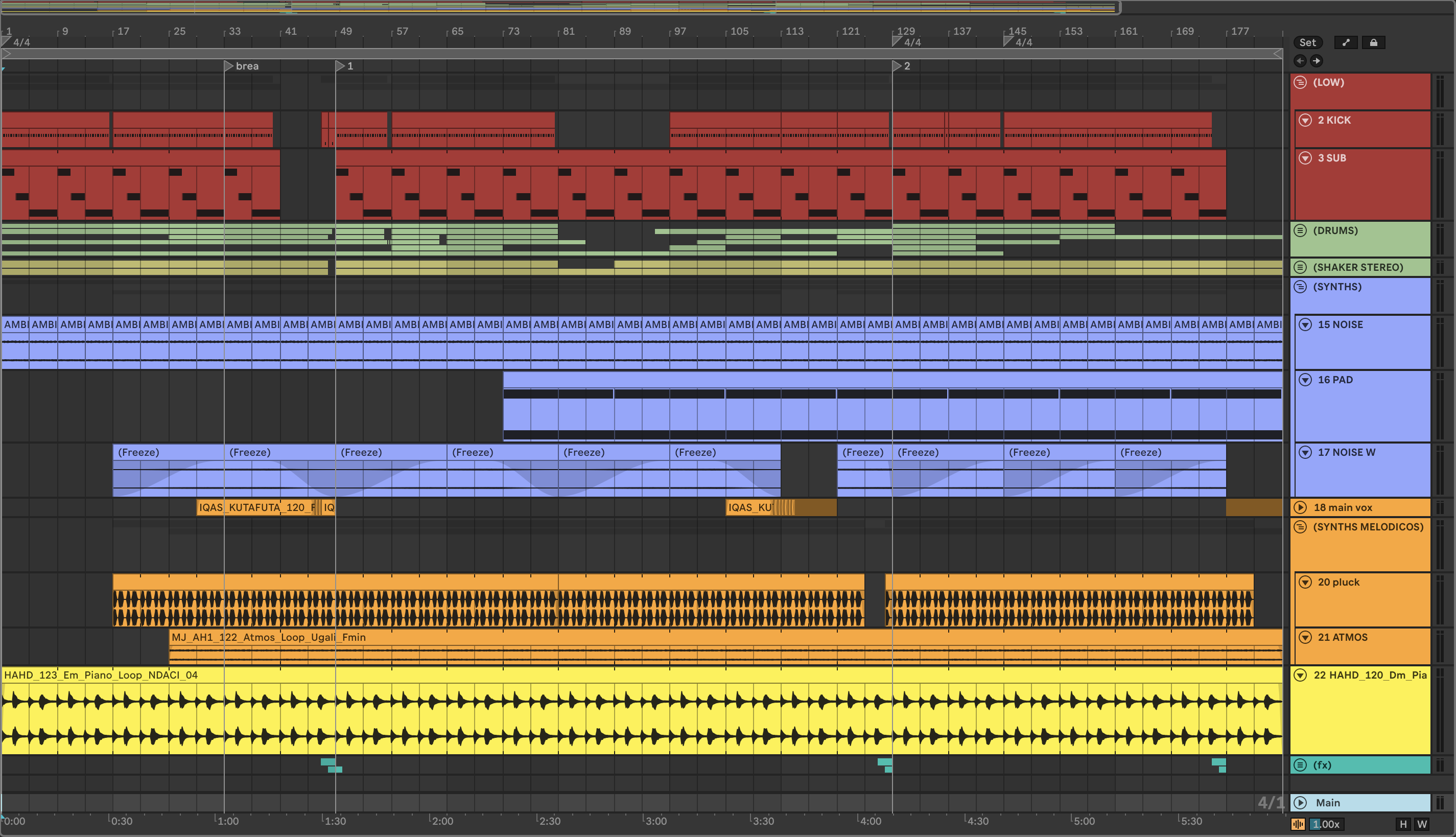The width and height of the screenshot is (1456, 837).
Task: Jump to previous locator arrow
Action: [1300, 61]
